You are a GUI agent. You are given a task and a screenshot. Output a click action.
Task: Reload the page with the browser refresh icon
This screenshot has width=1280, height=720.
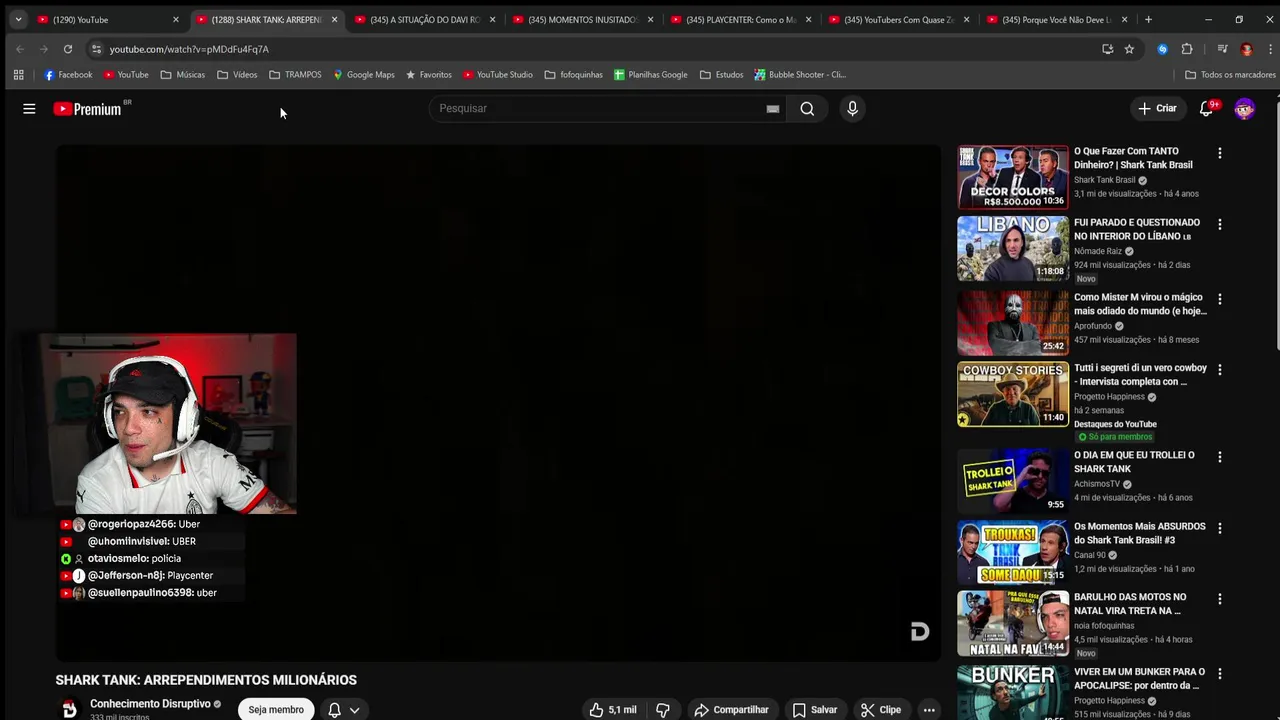coord(67,48)
